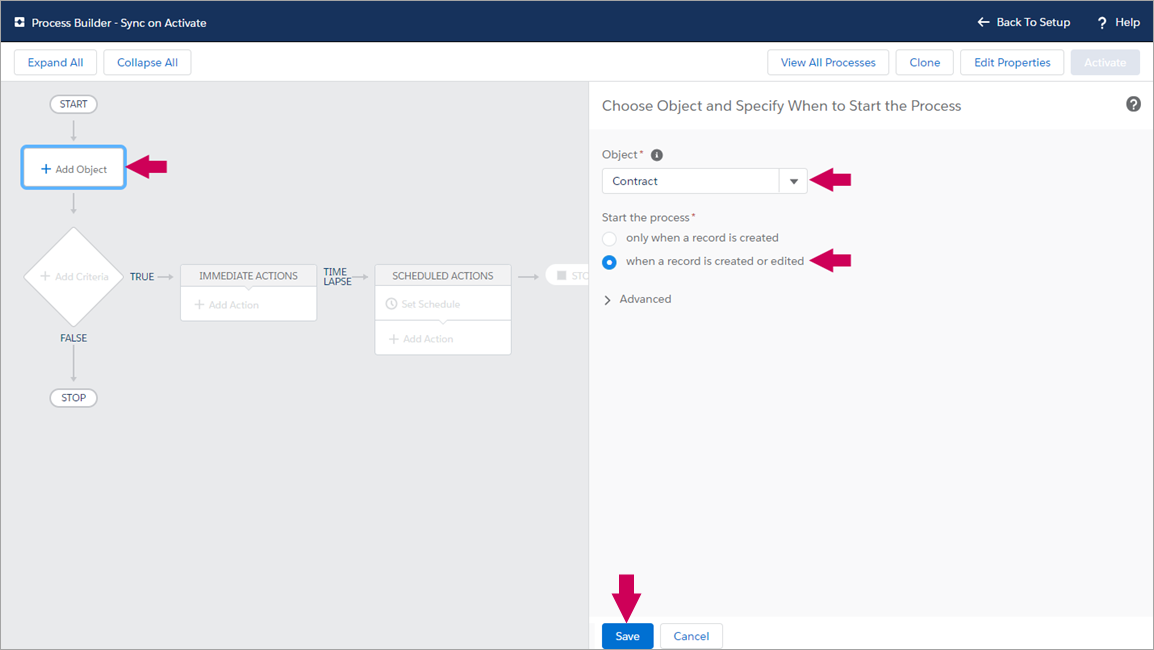The height and width of the screenshot is (650, 1154).
Task: Click the Back To Setup arrow icon
Action: coord(983,22)
